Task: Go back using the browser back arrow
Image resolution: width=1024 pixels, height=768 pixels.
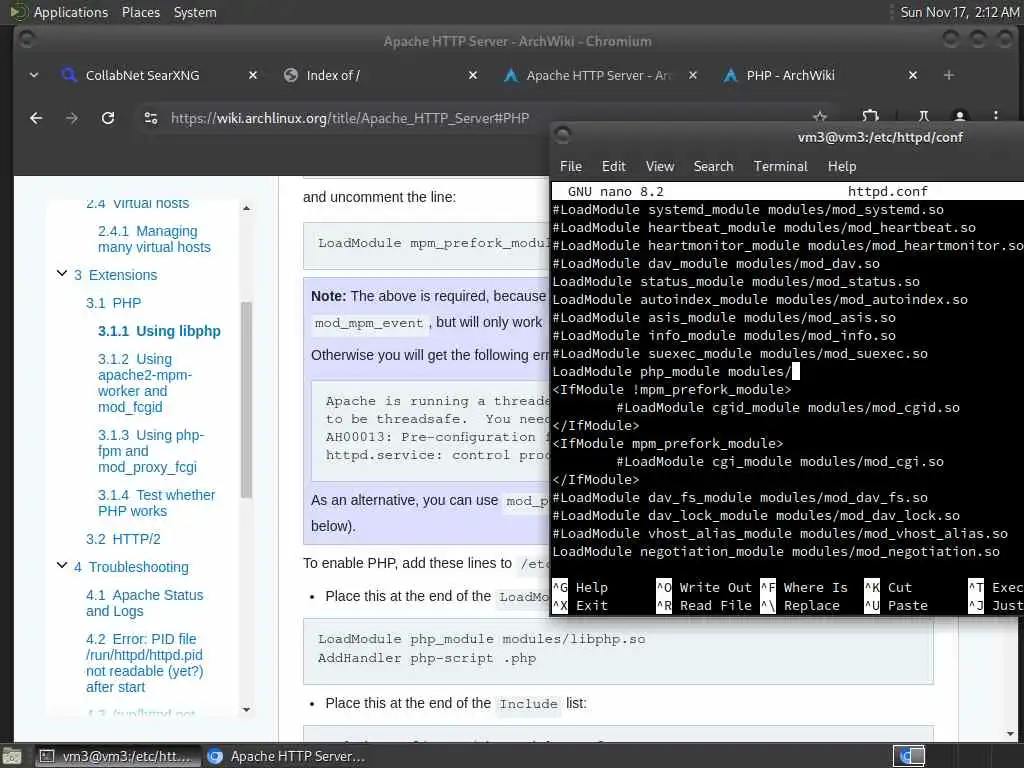Action: click(36, 118)
